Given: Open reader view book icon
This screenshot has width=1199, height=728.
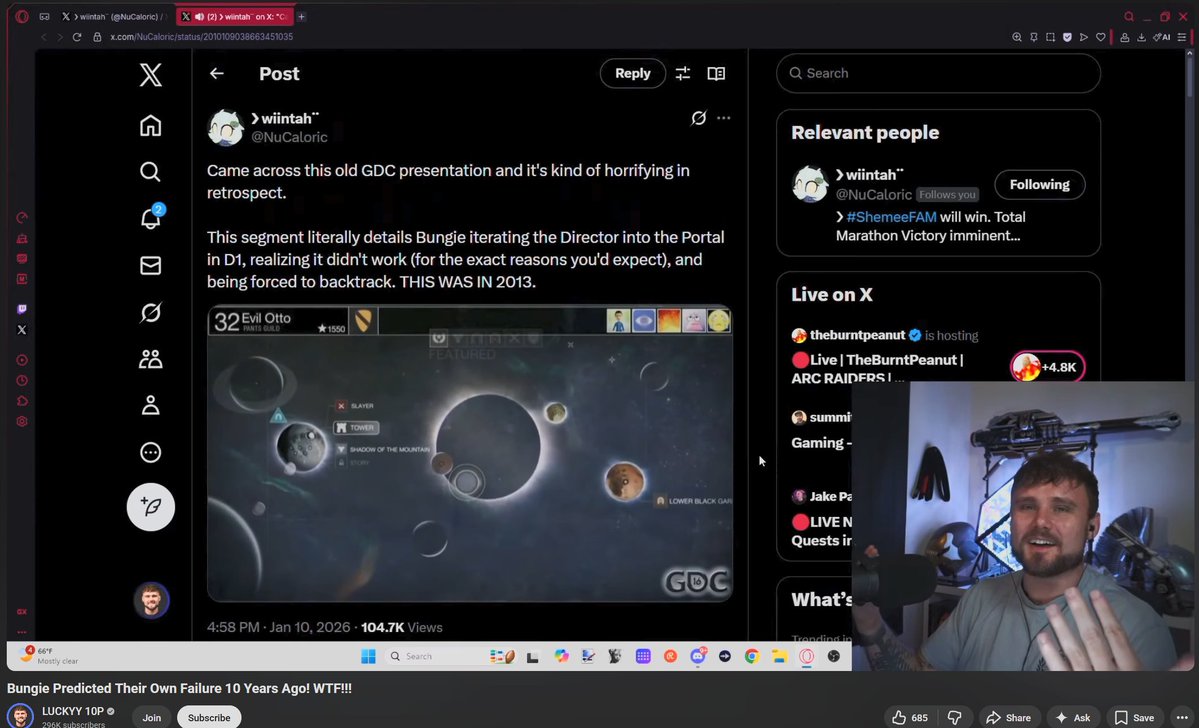Looking at the screenshot, I should 716,73.
